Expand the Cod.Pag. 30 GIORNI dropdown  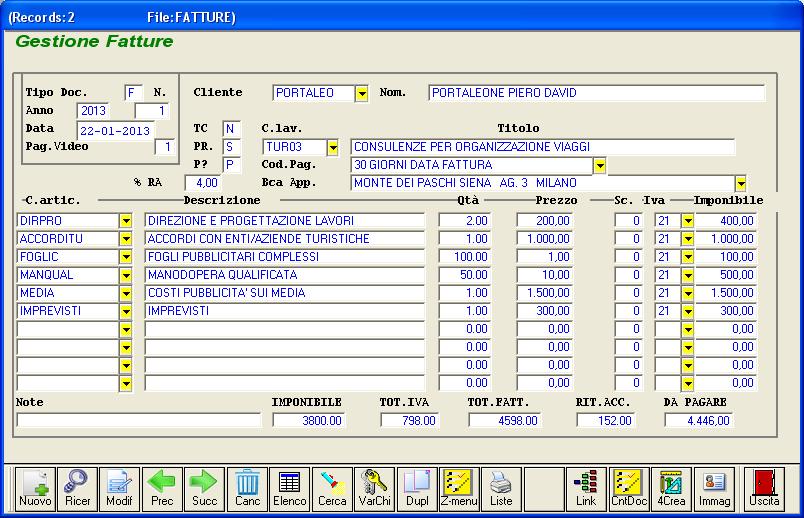click(x=599, y=166)
